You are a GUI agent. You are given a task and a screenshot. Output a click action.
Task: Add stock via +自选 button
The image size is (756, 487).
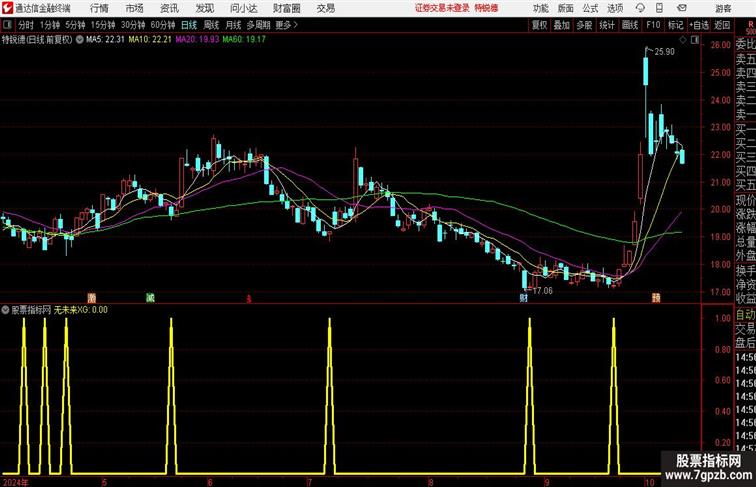click(x=699, y=25)
